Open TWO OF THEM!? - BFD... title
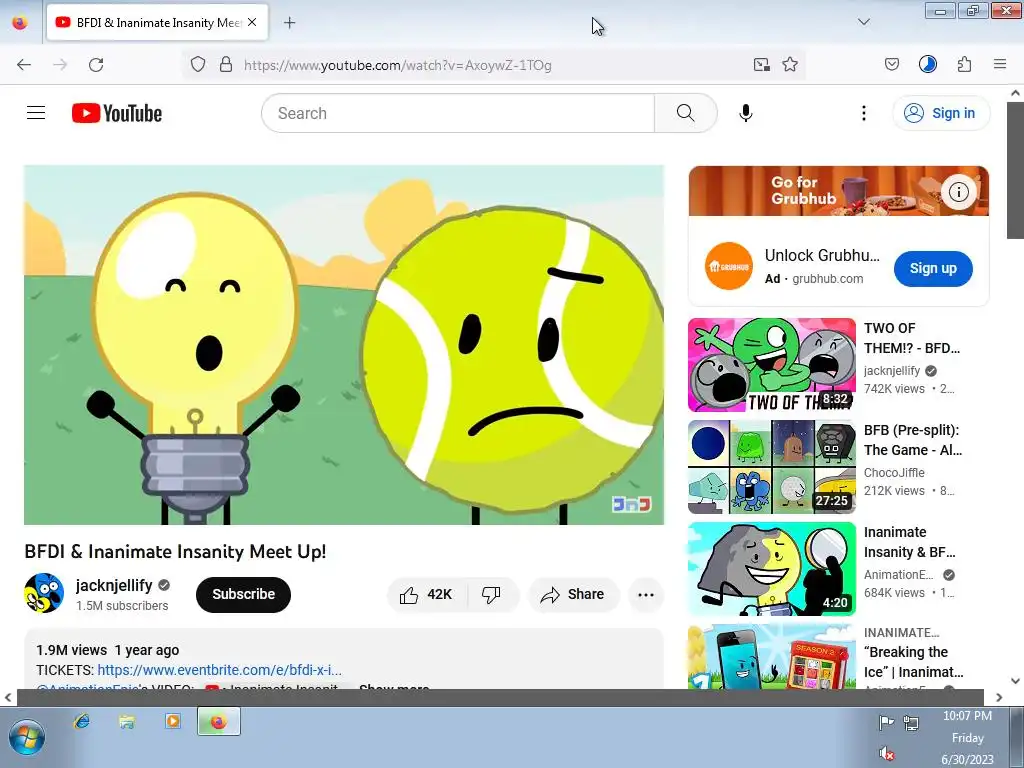Screen dimensions: 1024x768 912,338
